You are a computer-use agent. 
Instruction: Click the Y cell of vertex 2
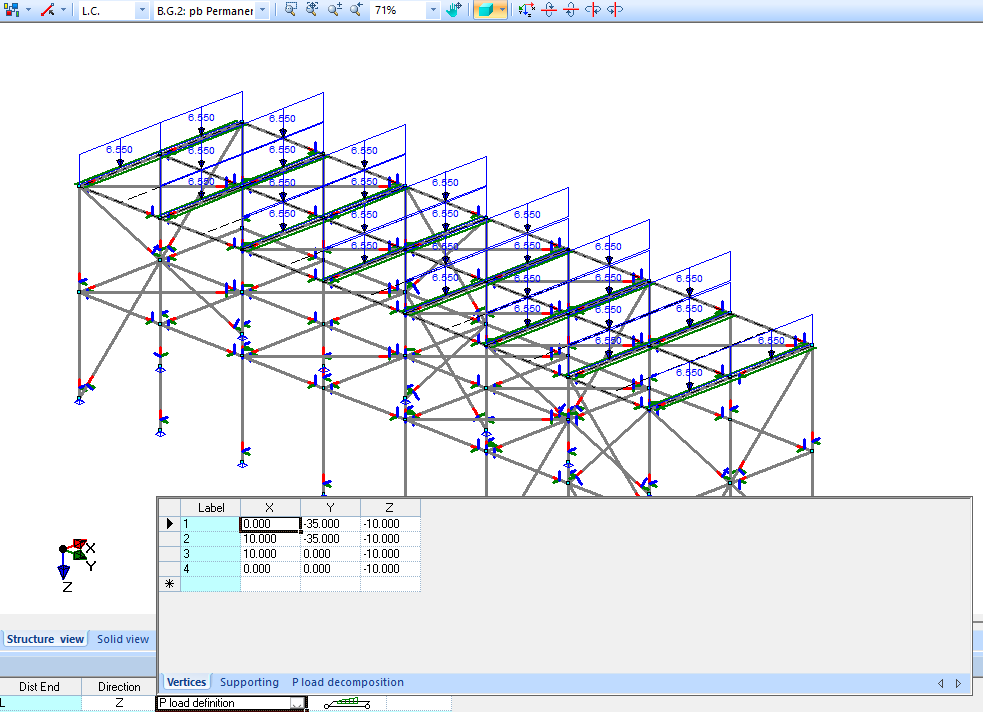(x=330, y=539)
